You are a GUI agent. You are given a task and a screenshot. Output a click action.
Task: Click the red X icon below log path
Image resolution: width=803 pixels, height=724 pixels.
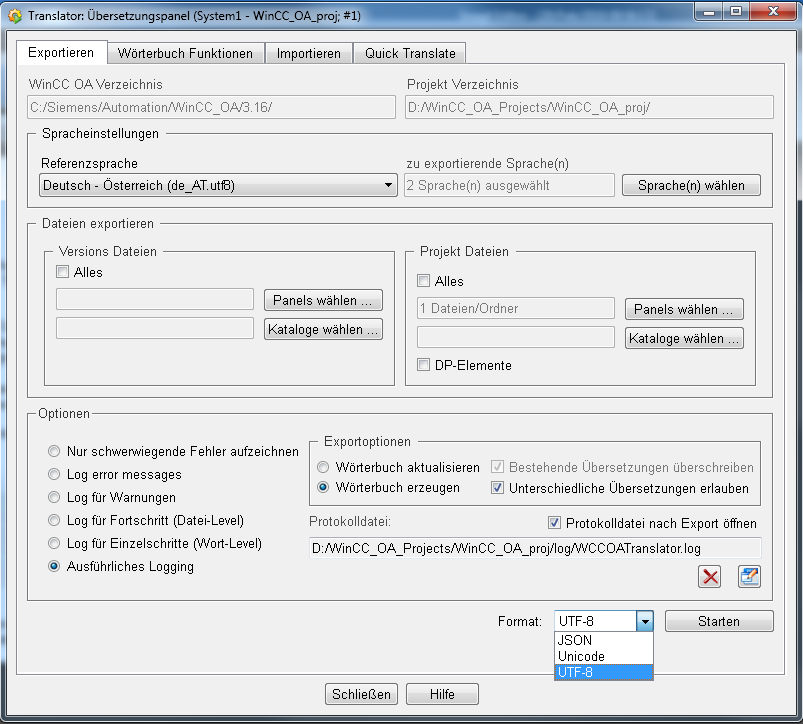[x=711, y=576]
